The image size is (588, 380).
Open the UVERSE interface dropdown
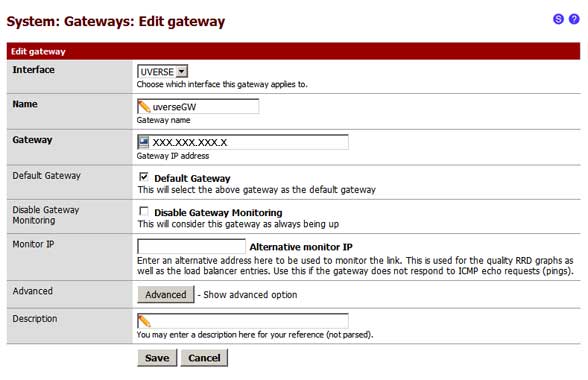162,71
